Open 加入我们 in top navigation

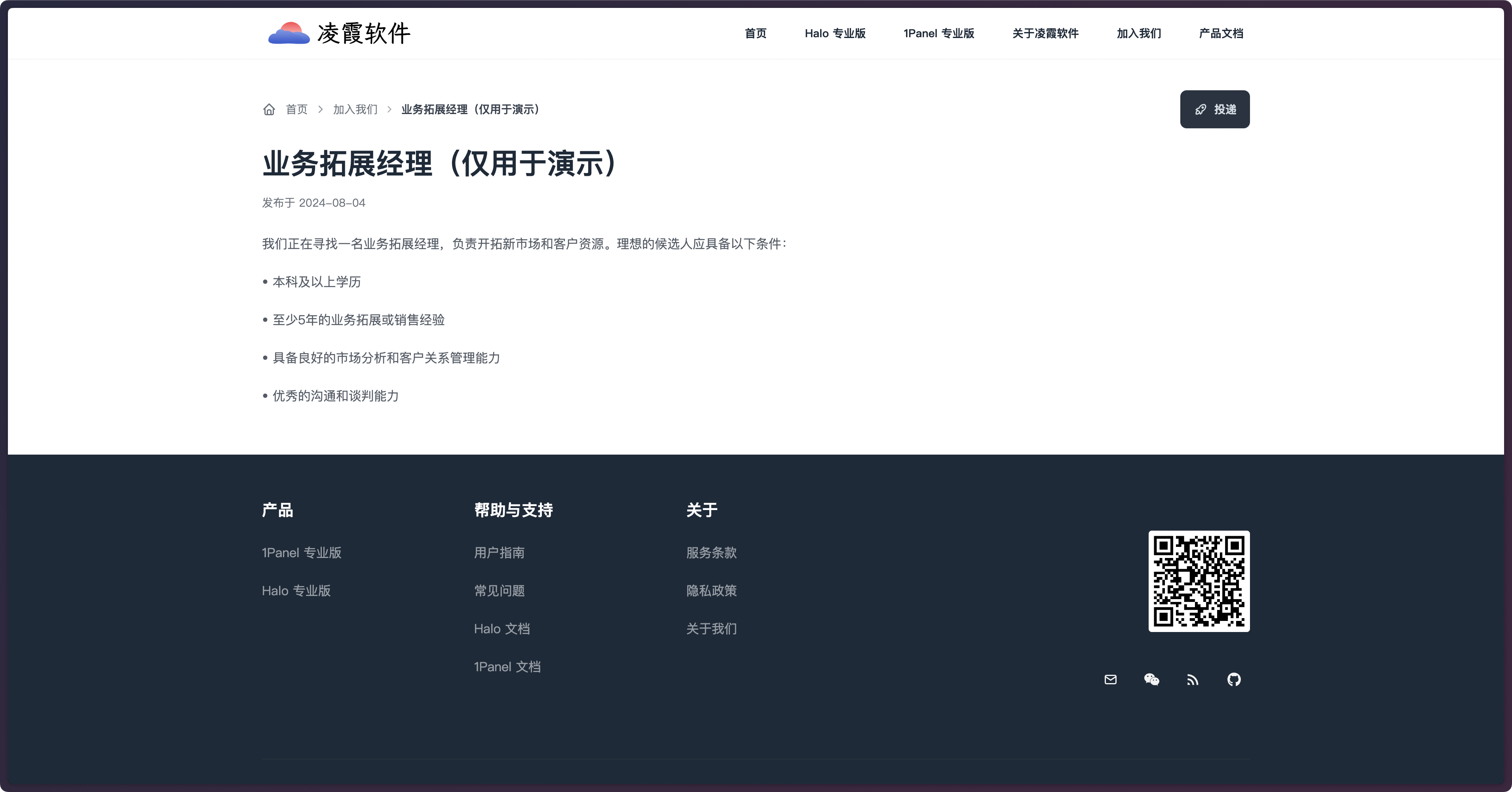click(1139, 34)
